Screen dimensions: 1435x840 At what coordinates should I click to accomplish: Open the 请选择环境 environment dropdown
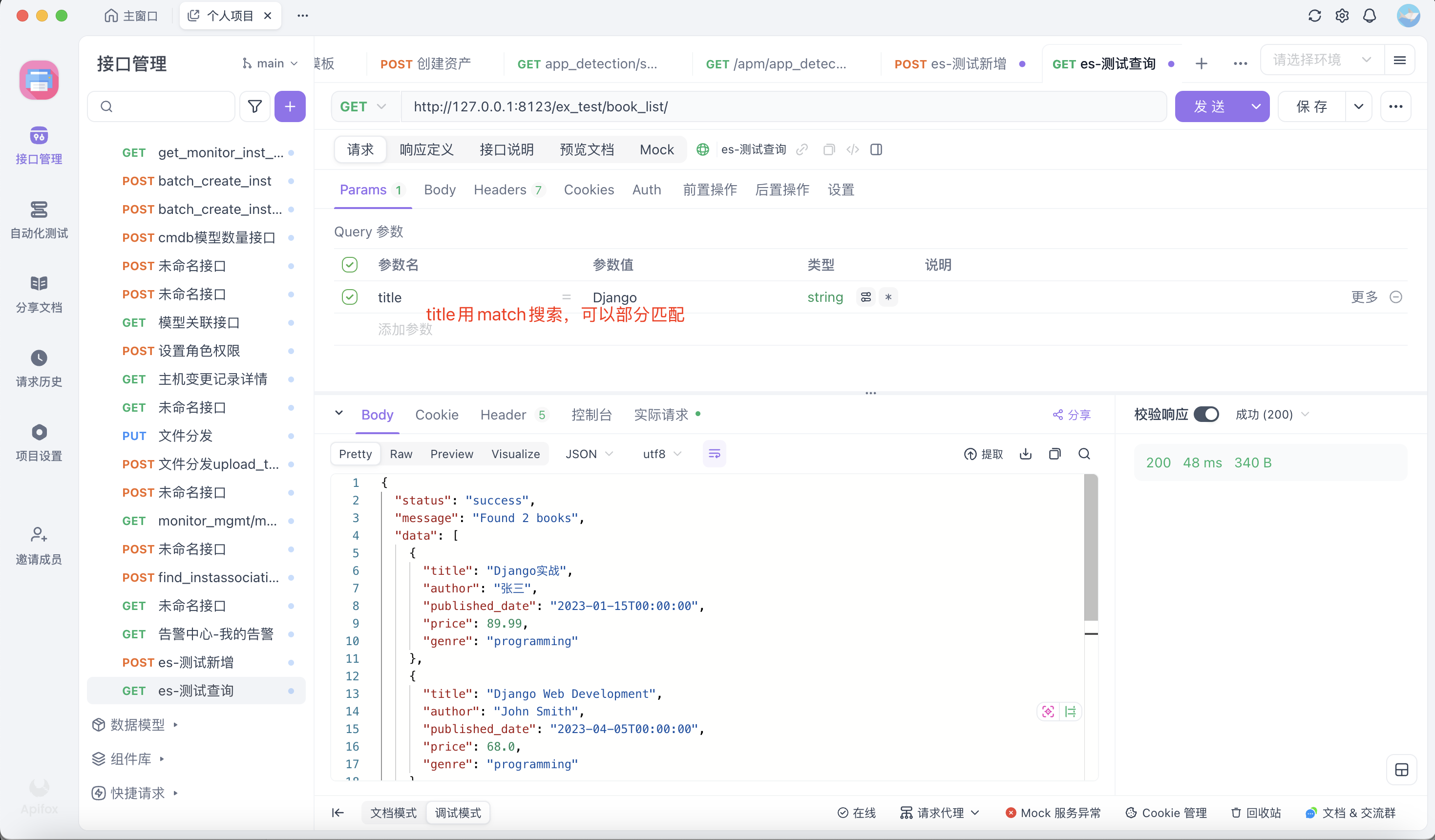click(x=1321, y=60)
